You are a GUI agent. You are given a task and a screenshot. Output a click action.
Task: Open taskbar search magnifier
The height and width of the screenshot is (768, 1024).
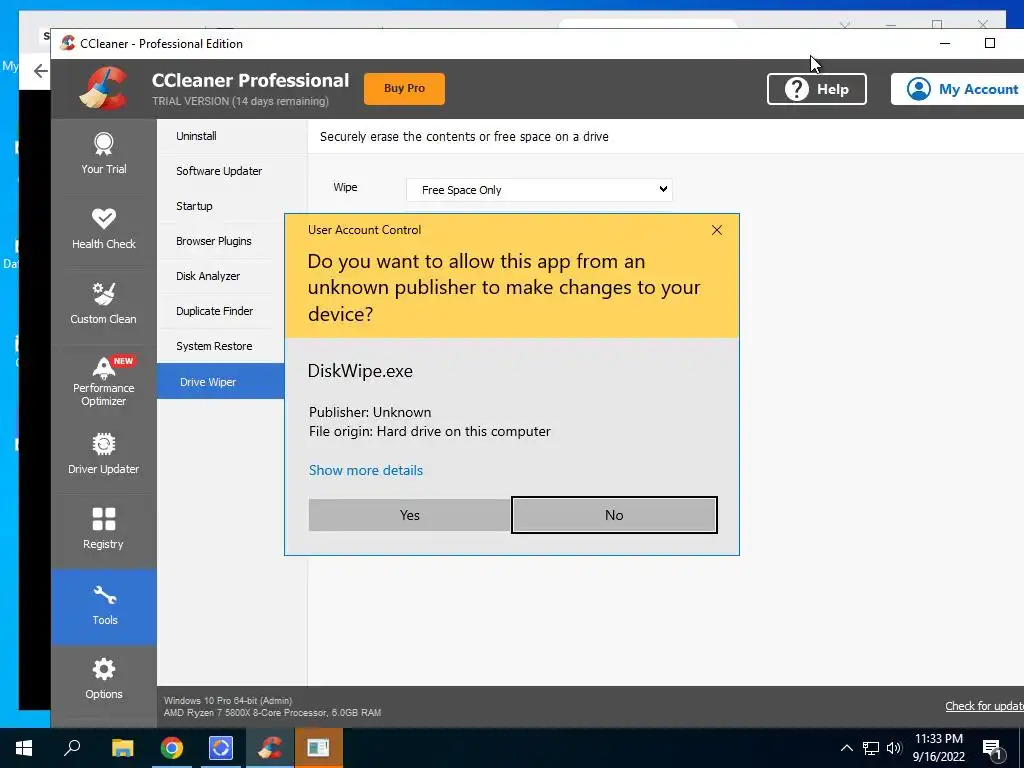tap(72, 748)
